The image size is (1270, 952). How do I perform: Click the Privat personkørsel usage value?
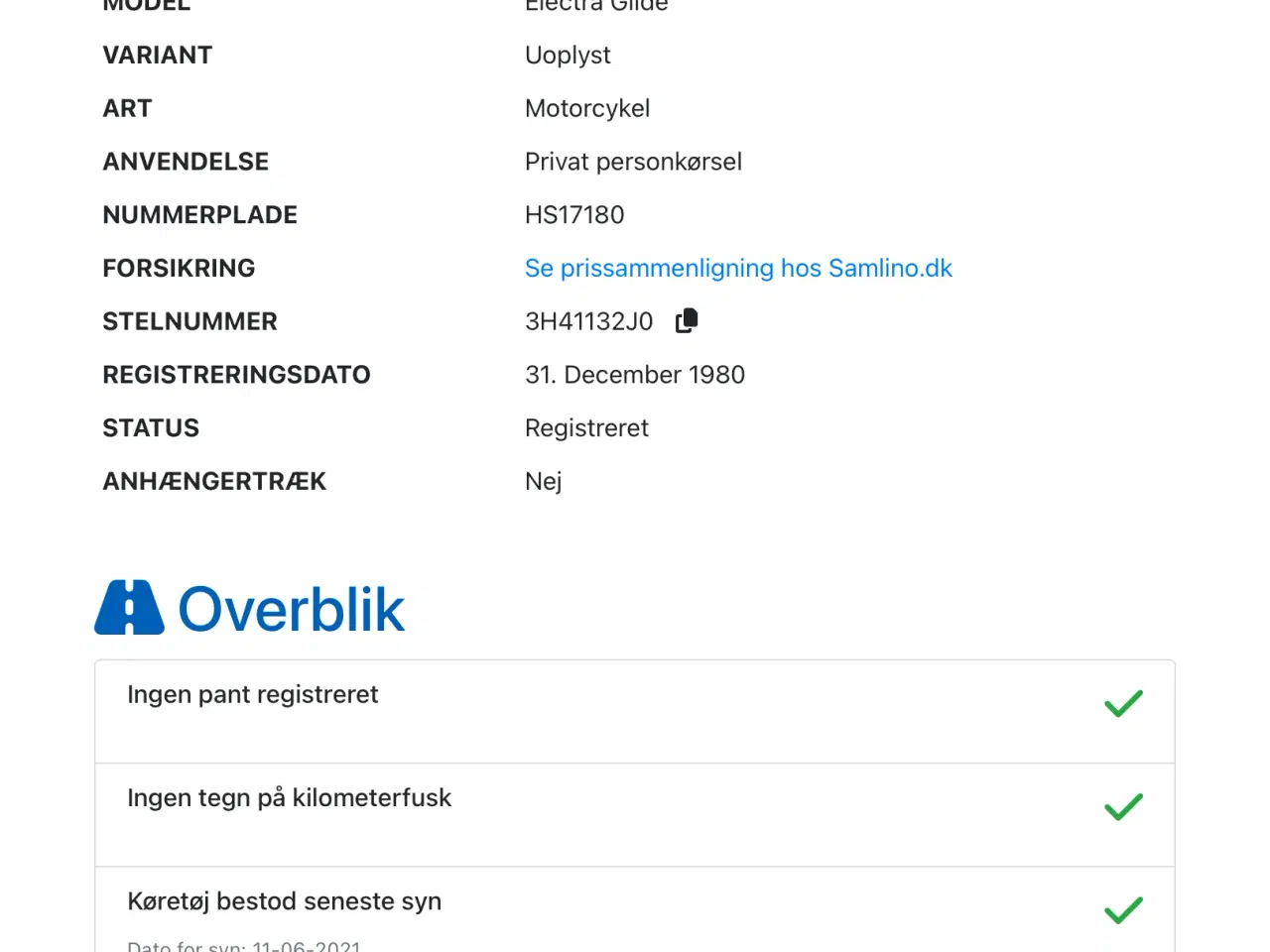[633, 162]
